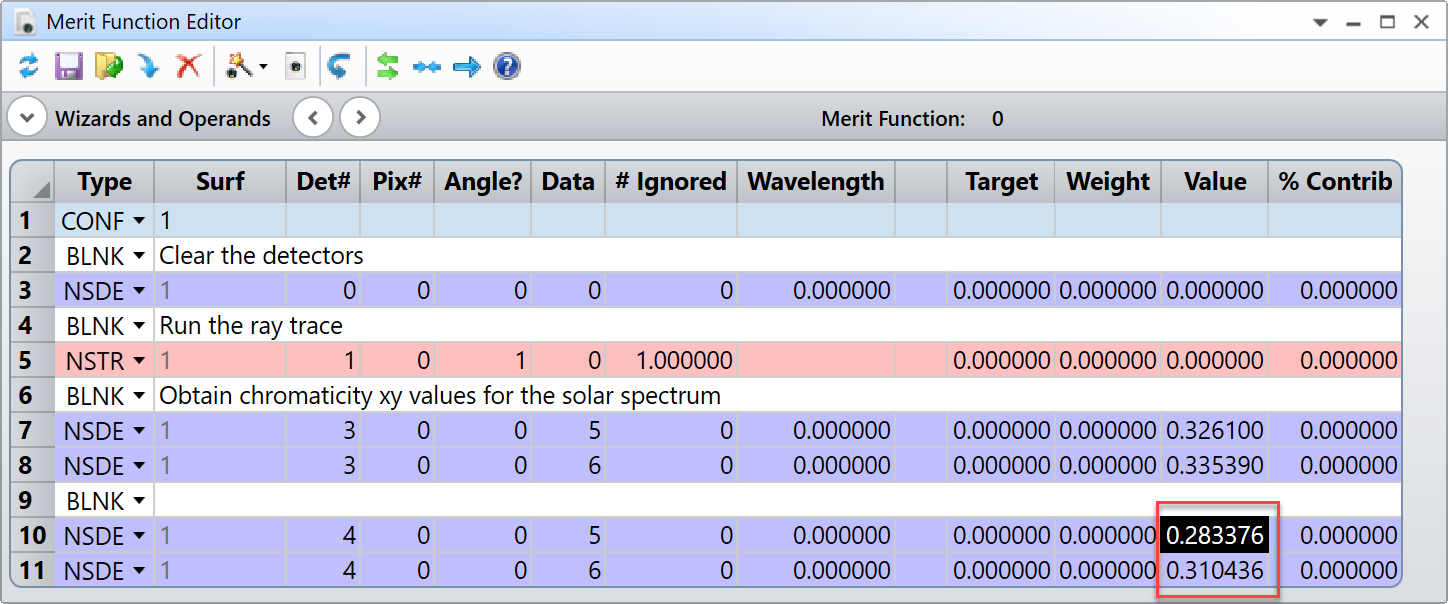This screenshot has width=1448, height=604.
Task: Select the value 0.335390 in row 8
Action: click(1215, 465)
